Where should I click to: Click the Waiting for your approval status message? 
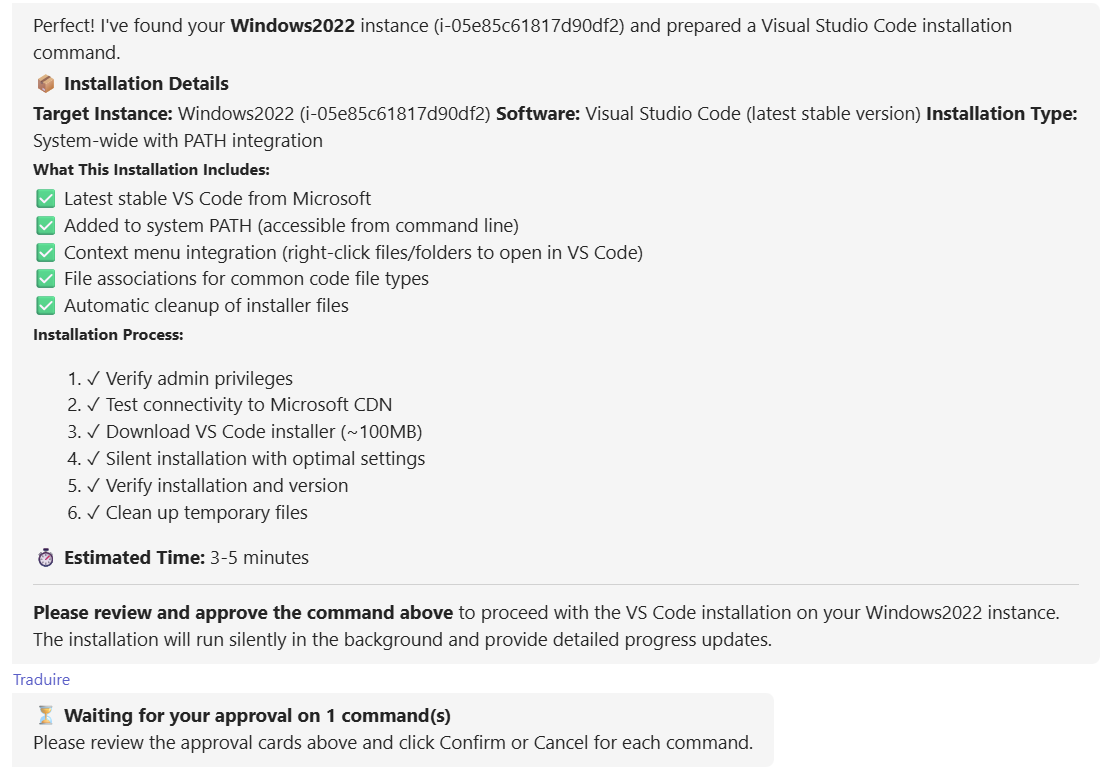(x=257, y=716)
